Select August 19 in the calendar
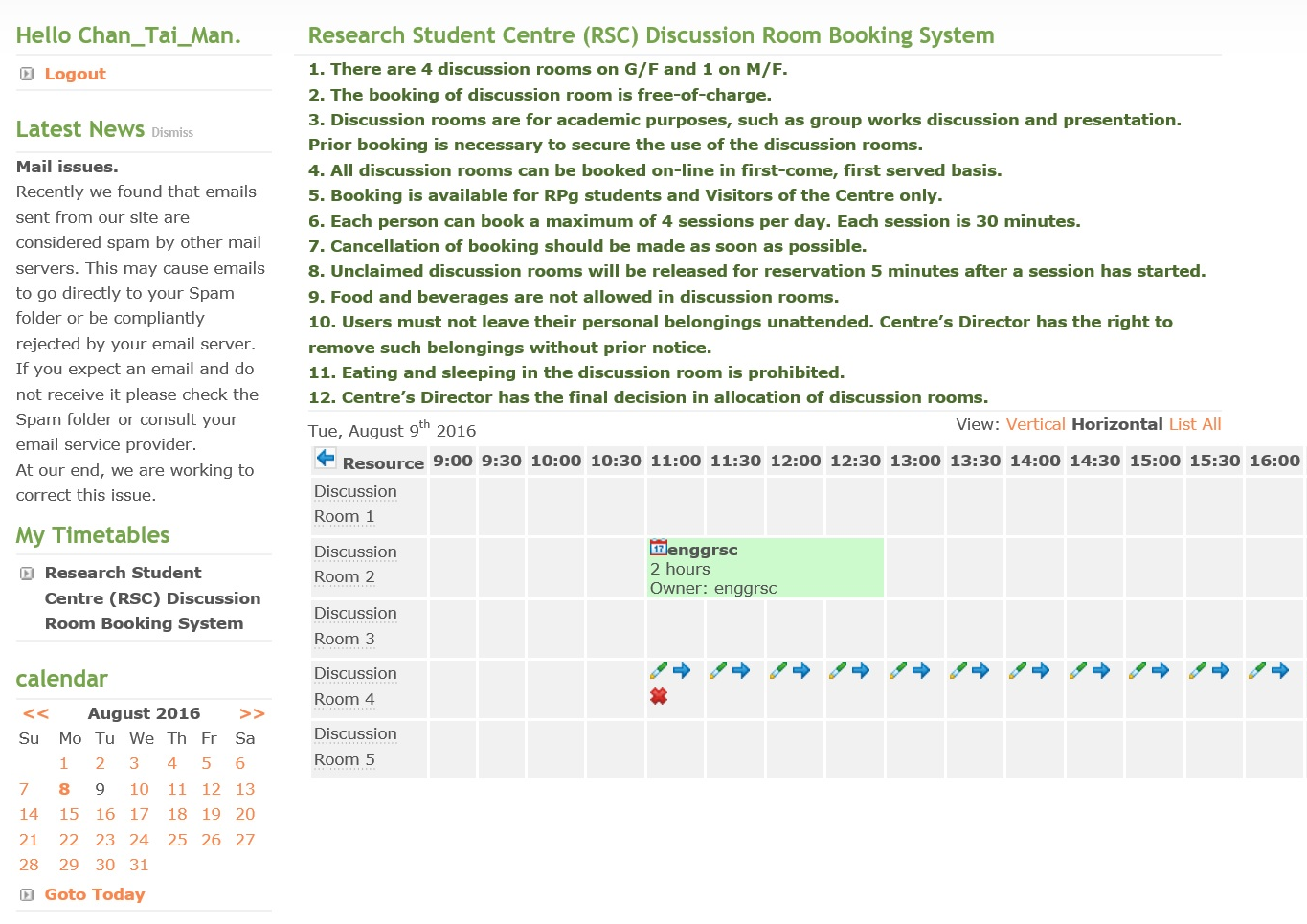The image size is (1307, 924). [211, 814]
